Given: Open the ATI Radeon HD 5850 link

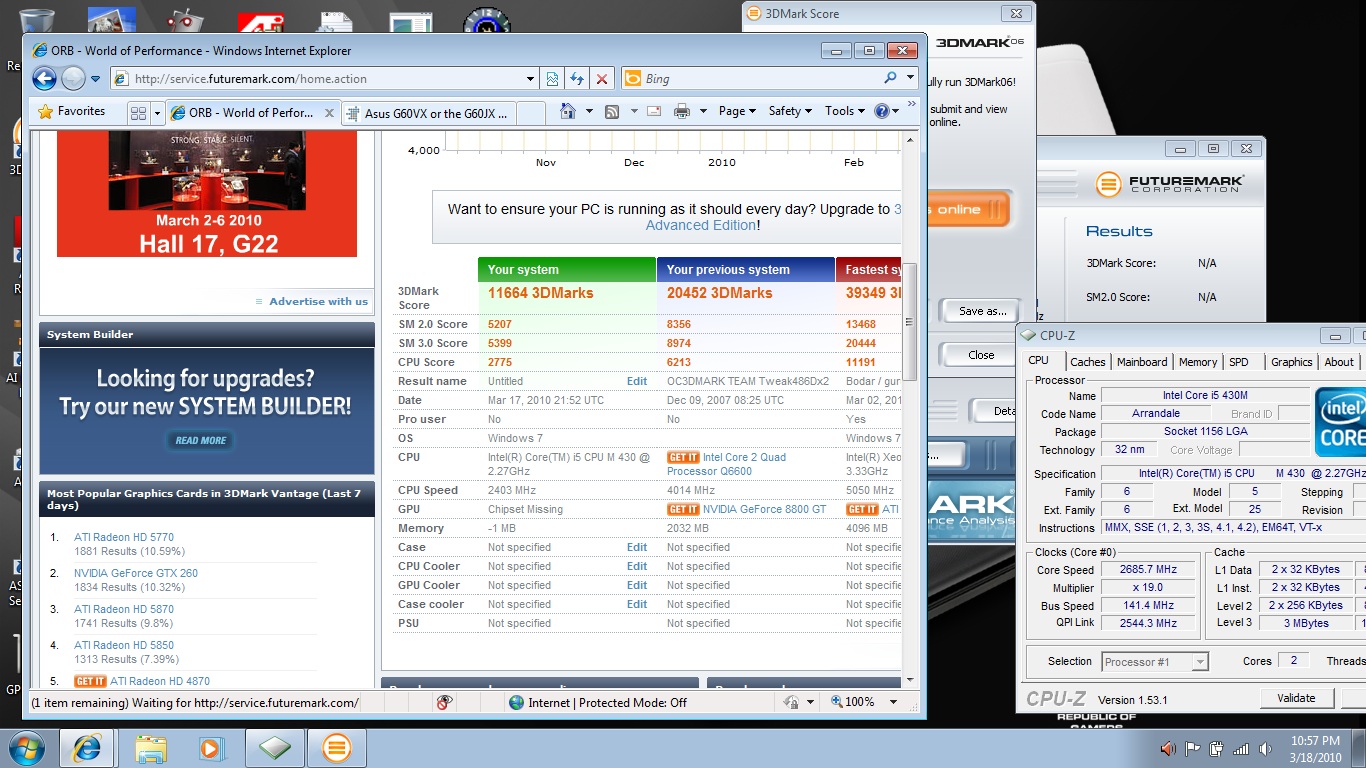Looking at the screenshot, I should [124, 645].
